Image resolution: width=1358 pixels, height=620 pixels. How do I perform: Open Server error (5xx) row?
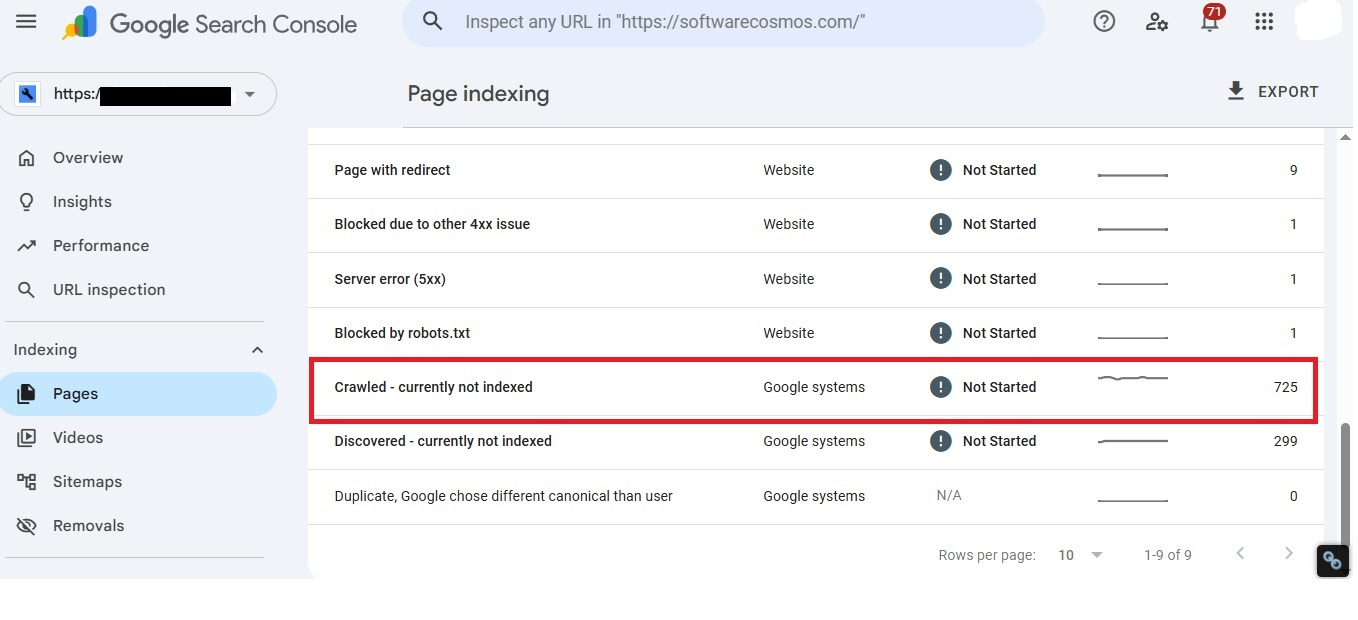pos(815,279)
